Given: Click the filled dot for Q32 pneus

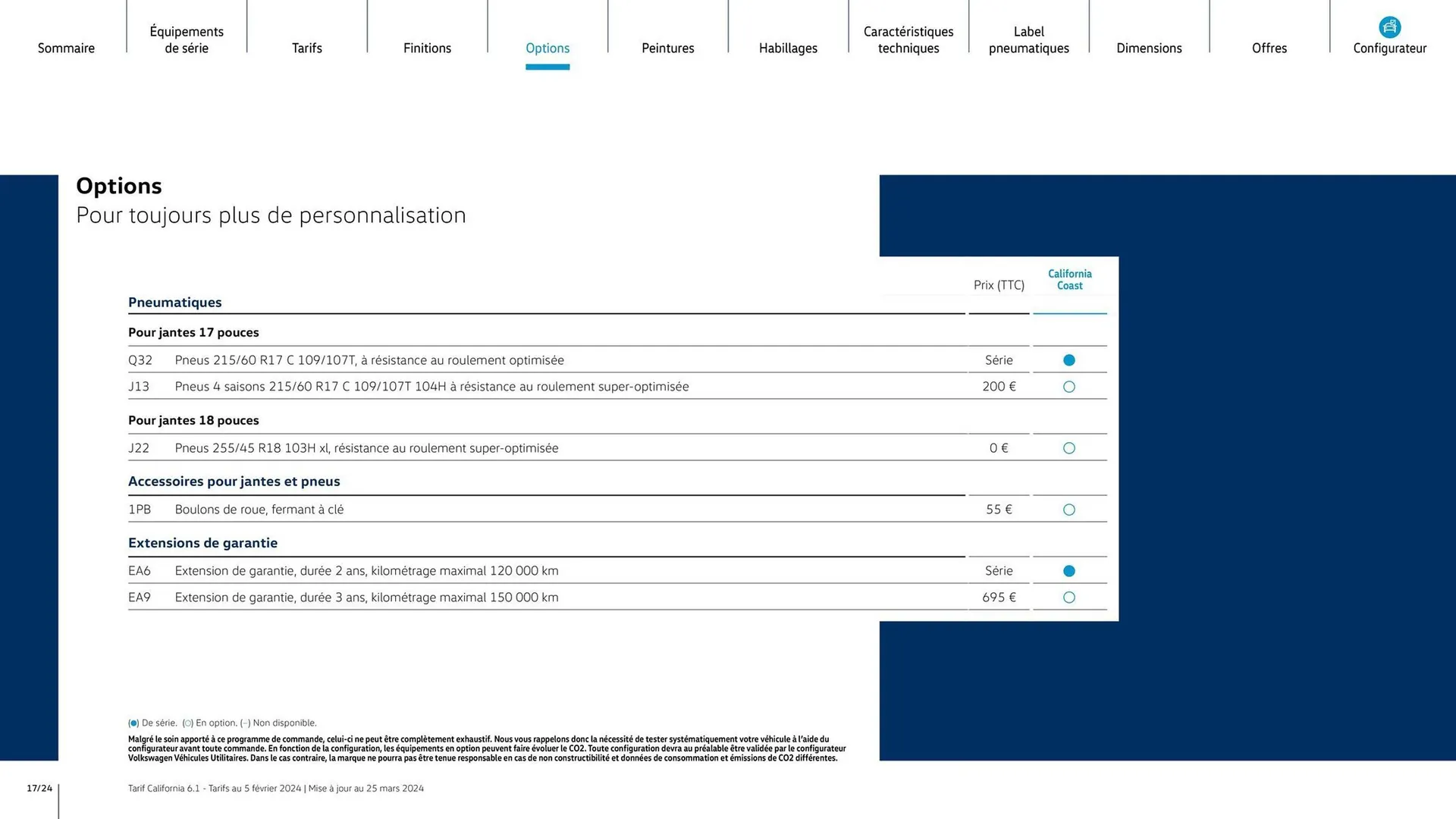Looking at the screenshot, I should [1069, 360].
